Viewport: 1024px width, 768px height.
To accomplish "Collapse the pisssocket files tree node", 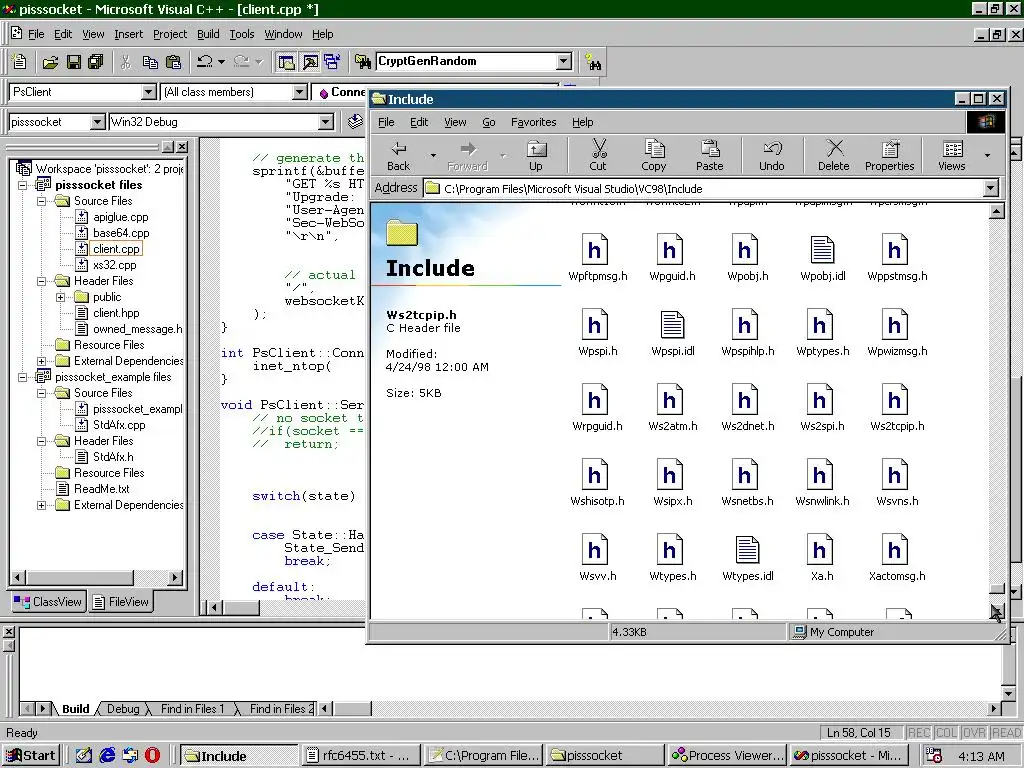I will coord(22,185).
